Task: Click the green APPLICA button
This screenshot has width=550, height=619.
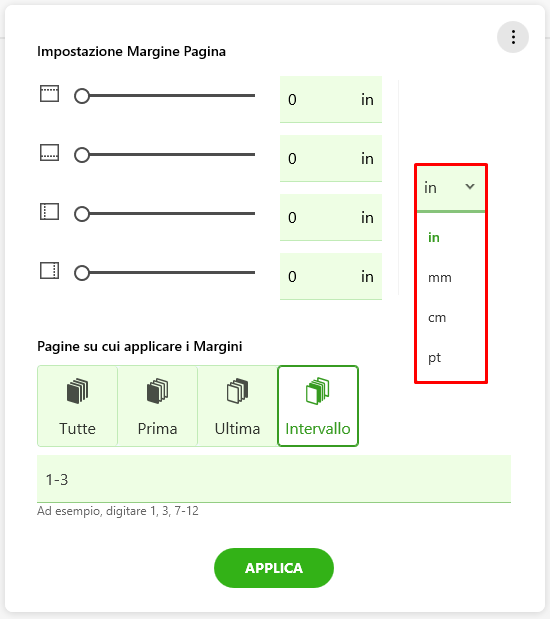Action: [274, 568]
